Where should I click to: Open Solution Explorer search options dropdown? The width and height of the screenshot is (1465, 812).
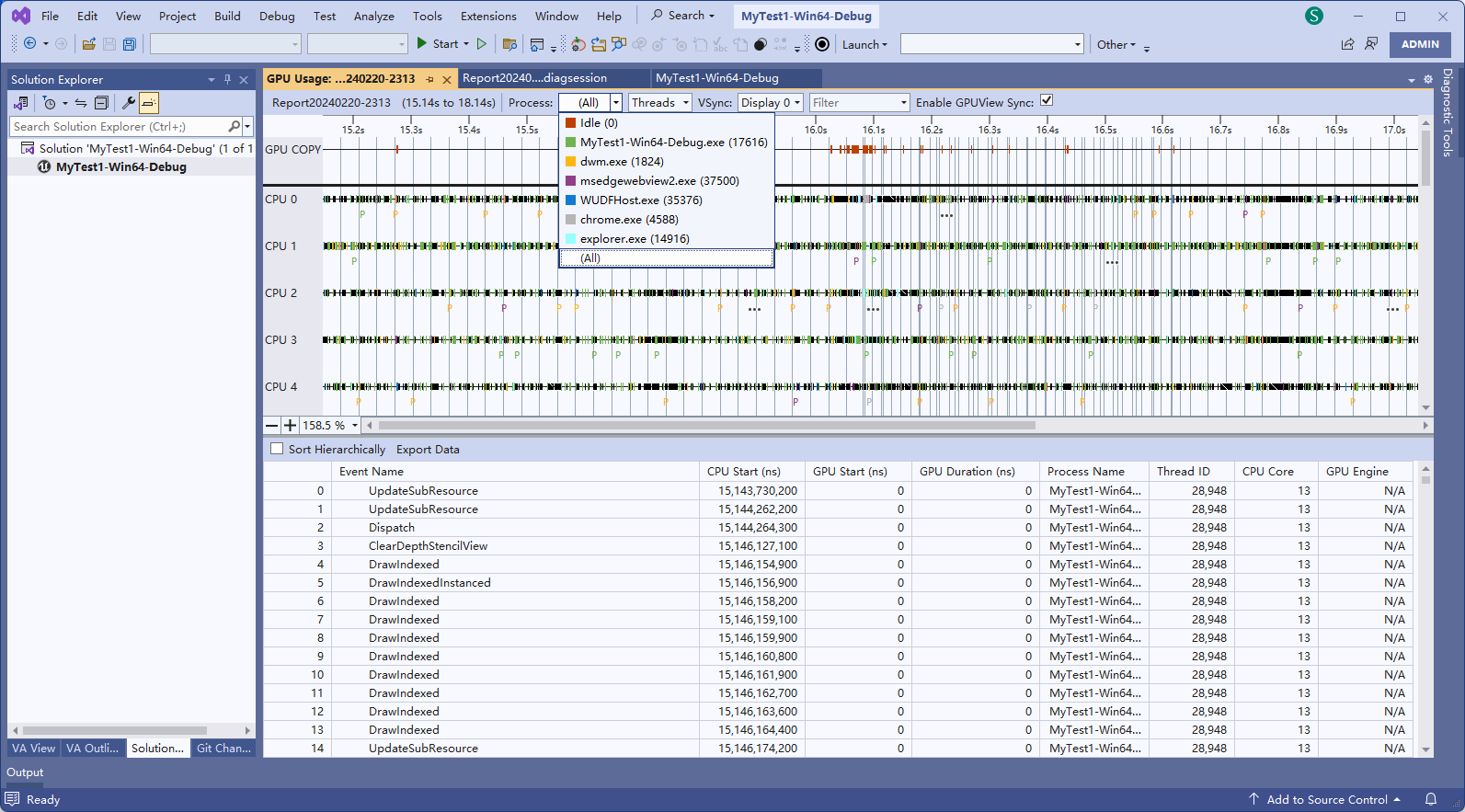pos(247,126)
